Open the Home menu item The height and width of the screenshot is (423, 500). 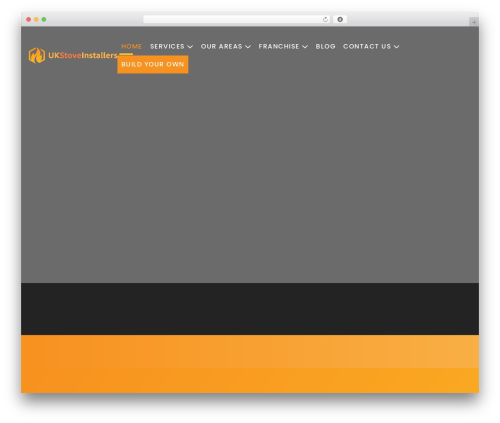click(131, 47)
